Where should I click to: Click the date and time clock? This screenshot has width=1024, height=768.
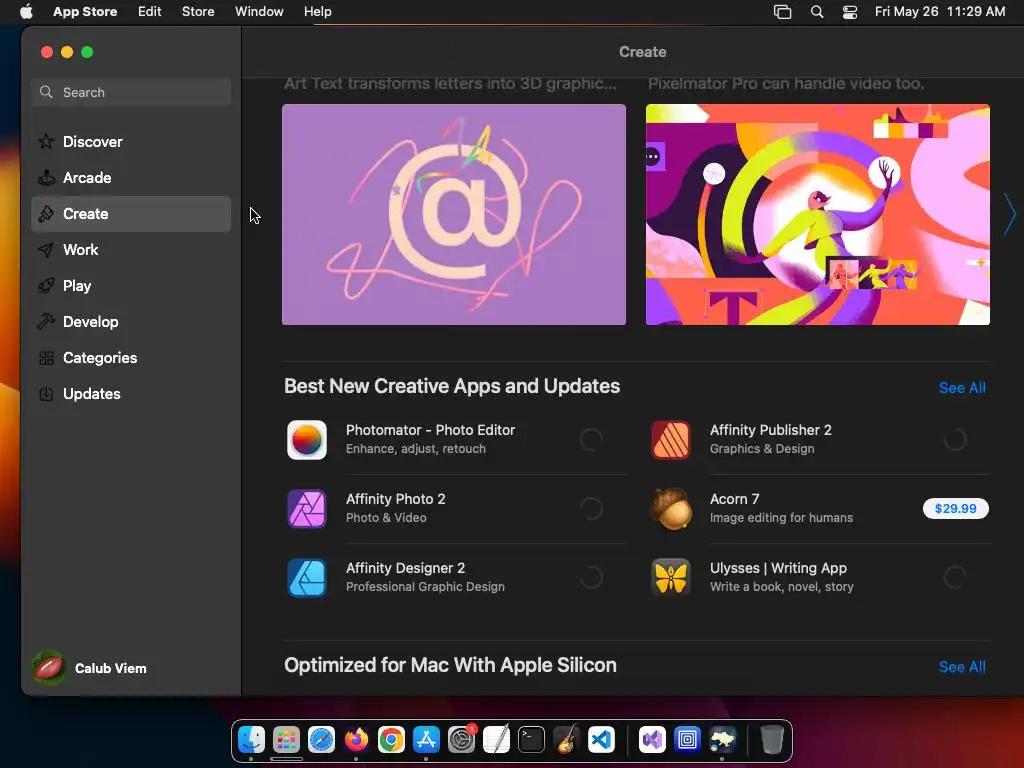[x=940, y=11]
